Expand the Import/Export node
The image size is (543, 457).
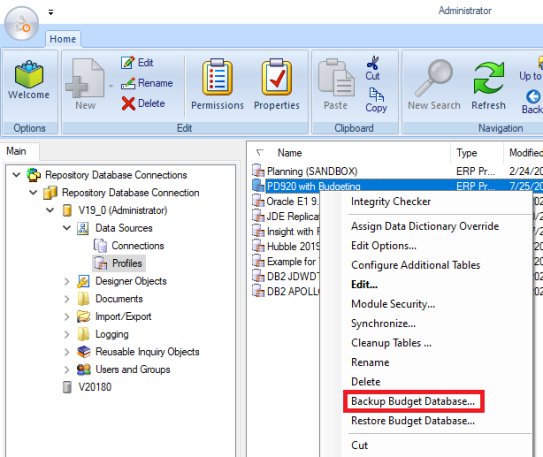(67, 316)
